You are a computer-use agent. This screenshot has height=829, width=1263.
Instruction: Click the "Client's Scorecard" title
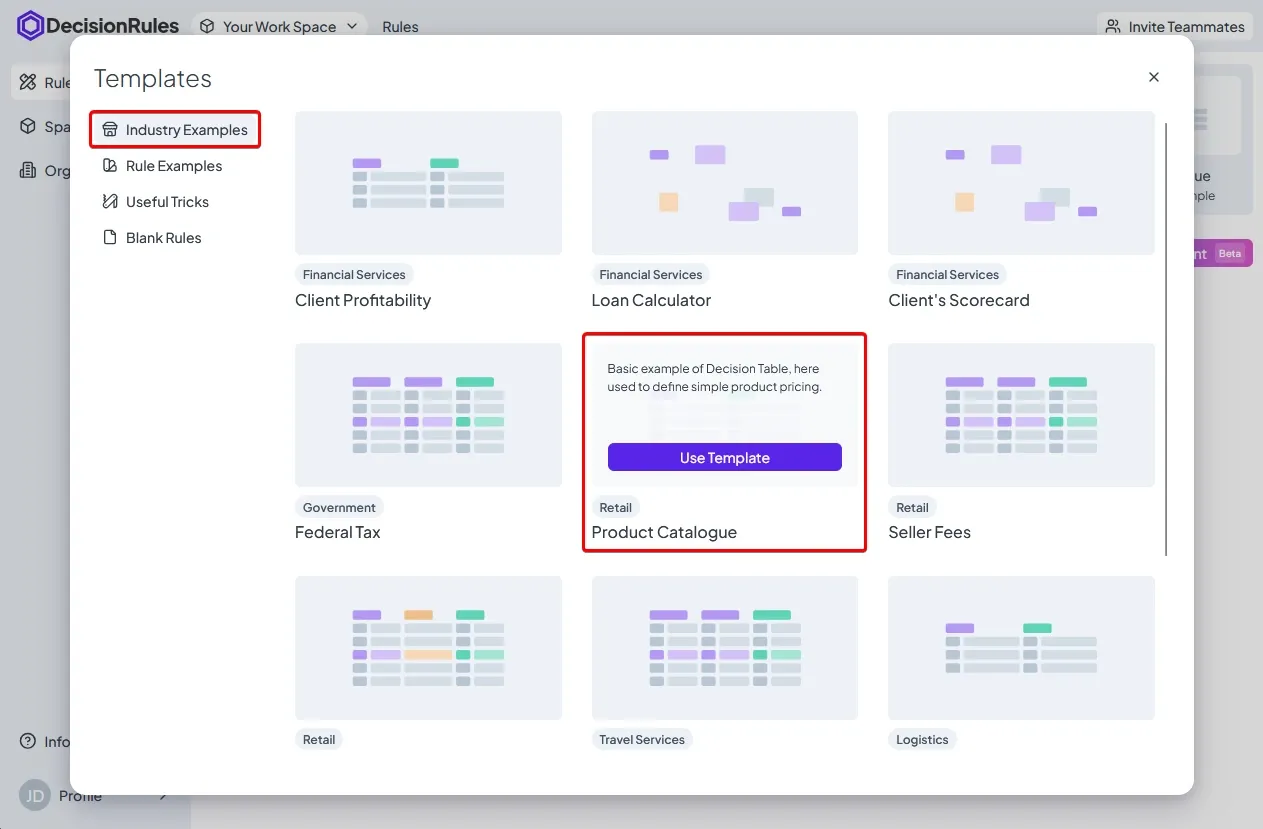point(959,300)
